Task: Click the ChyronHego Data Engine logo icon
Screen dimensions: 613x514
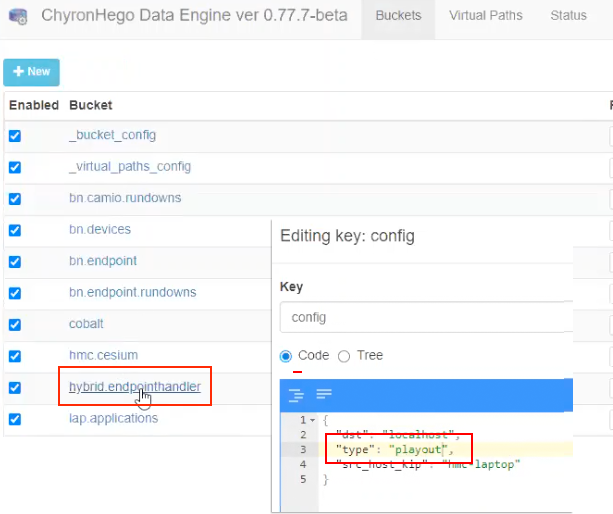Action: tap(18, 16)
